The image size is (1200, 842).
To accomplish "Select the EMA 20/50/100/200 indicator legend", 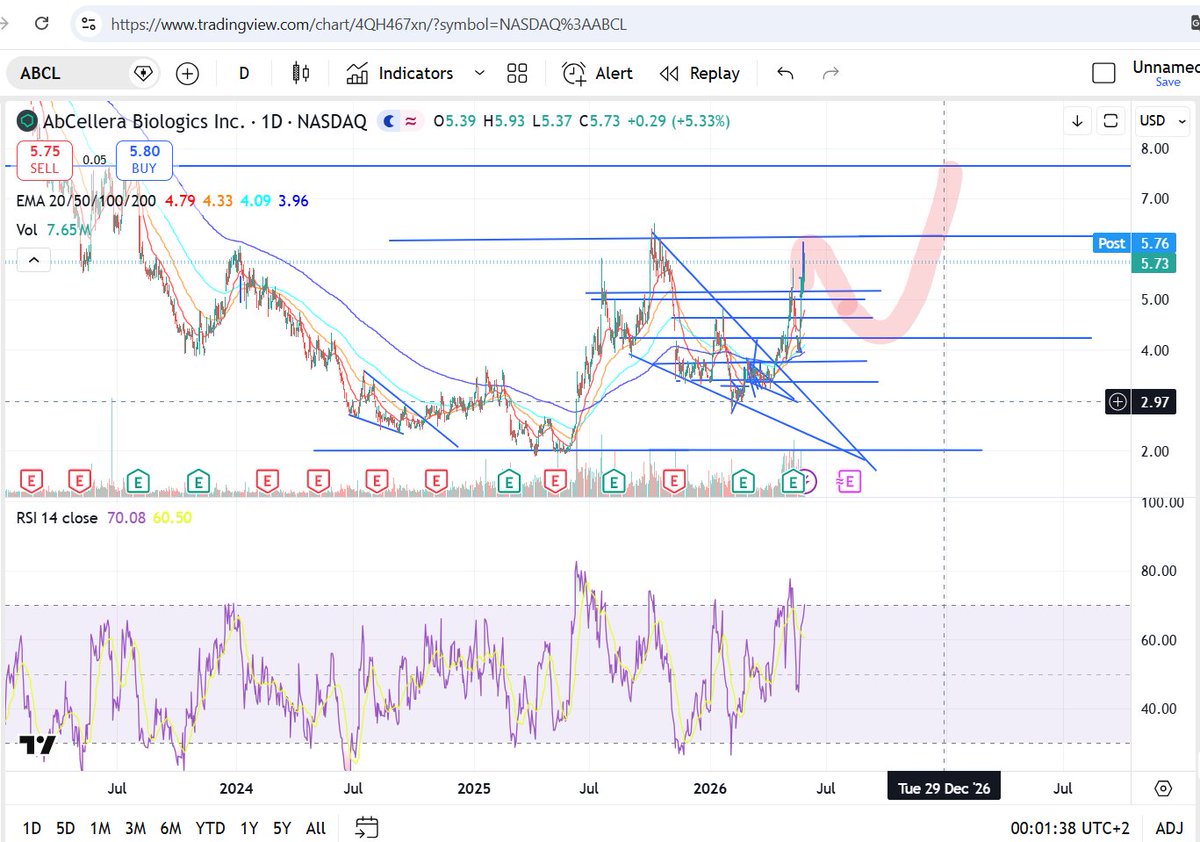I will pos(87,201).
